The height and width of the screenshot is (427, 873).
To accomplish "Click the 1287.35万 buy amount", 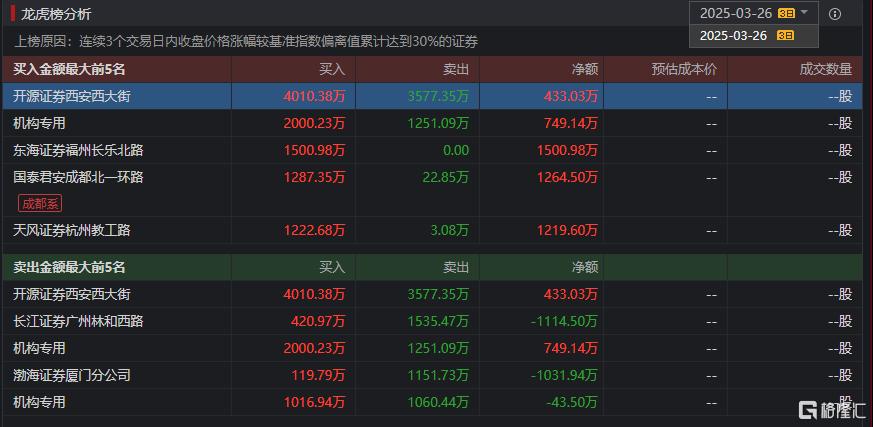I will click(x=315, y=177).
